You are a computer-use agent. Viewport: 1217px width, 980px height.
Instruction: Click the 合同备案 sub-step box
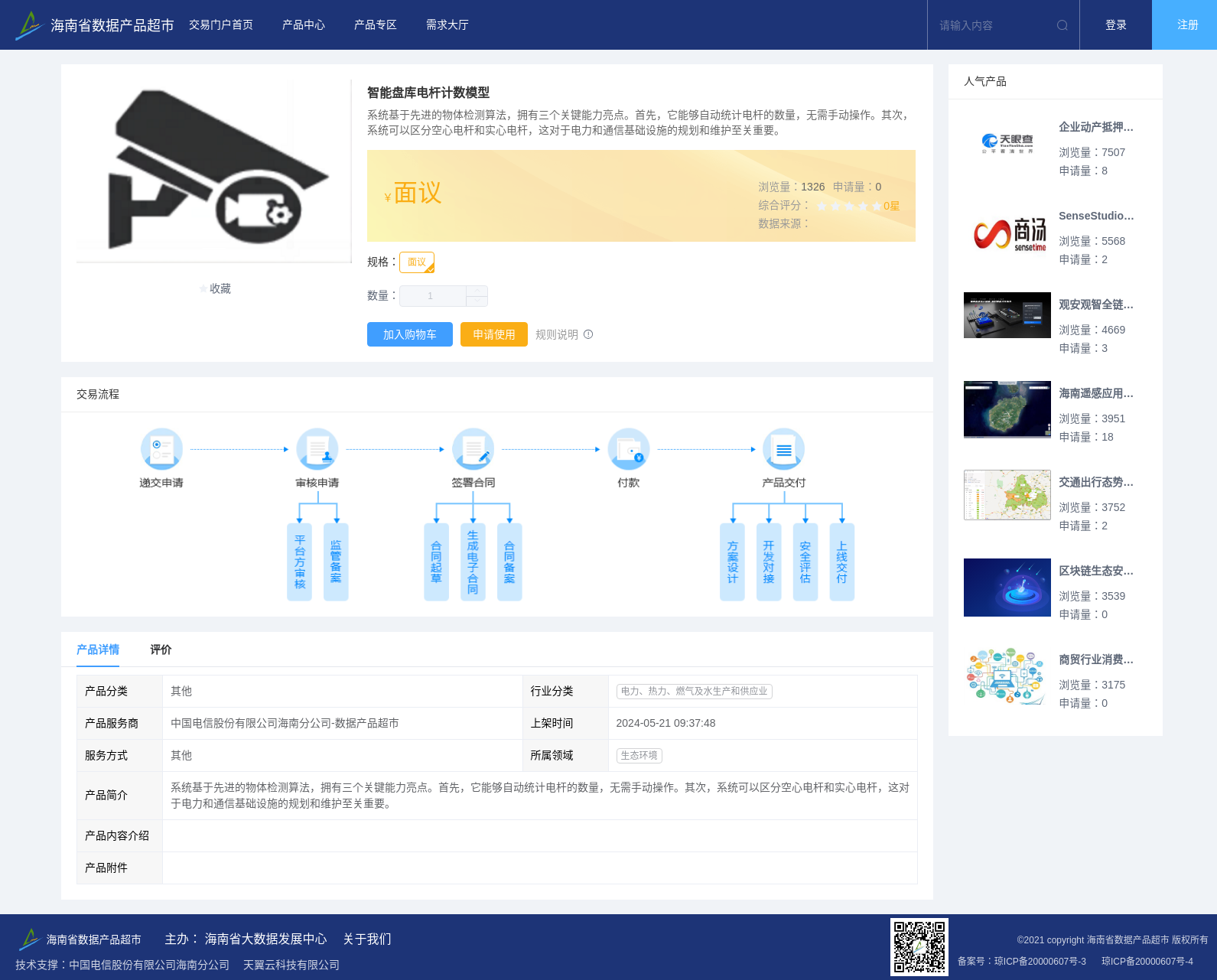[509, 562]
